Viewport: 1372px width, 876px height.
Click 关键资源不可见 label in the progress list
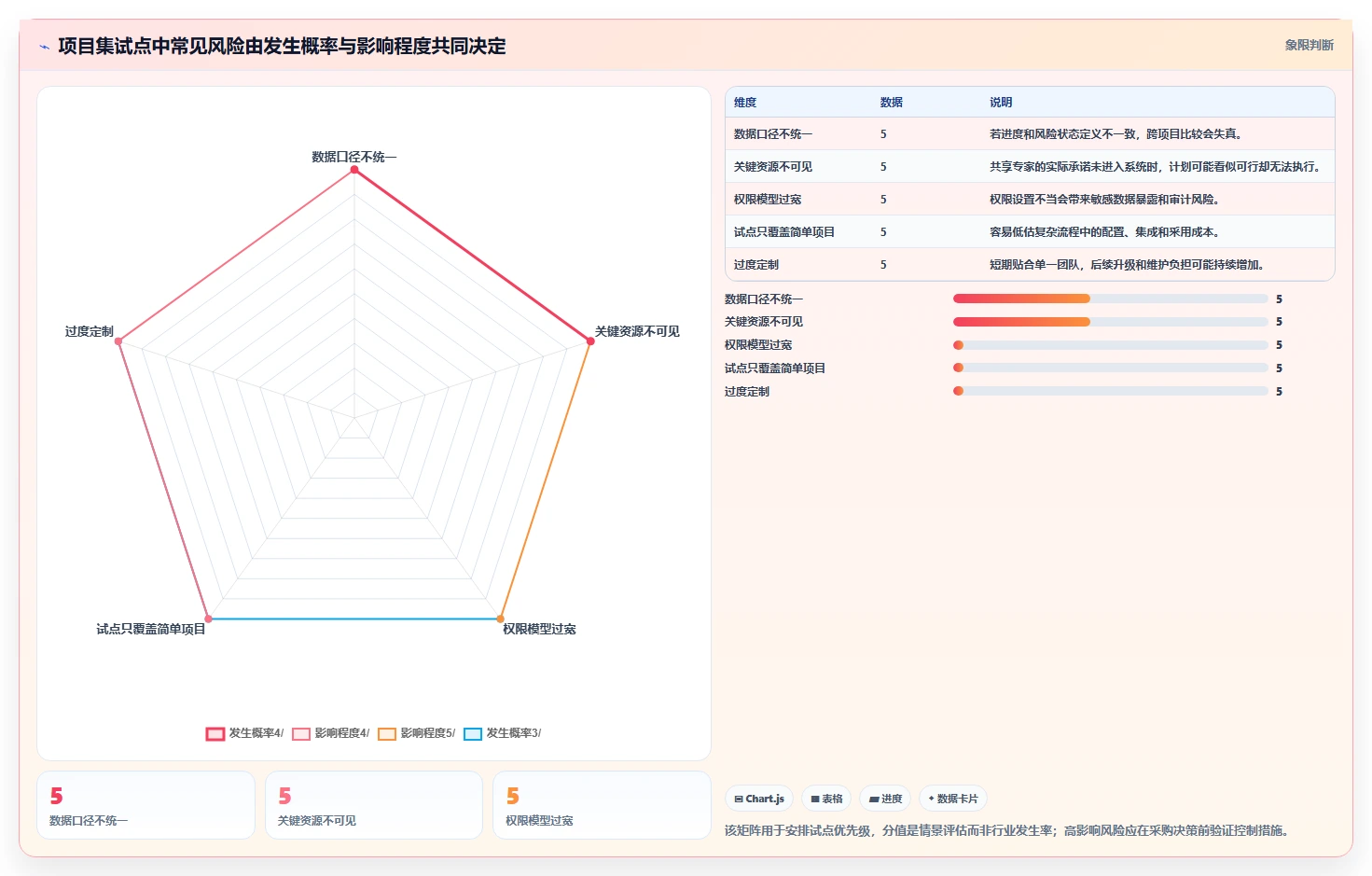pos(764,322)
